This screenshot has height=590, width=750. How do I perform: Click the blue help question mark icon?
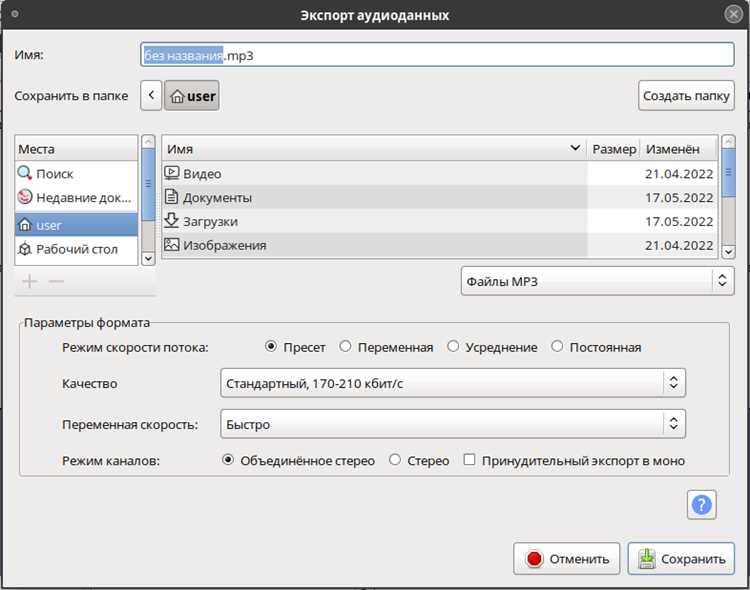click(701, 505)
